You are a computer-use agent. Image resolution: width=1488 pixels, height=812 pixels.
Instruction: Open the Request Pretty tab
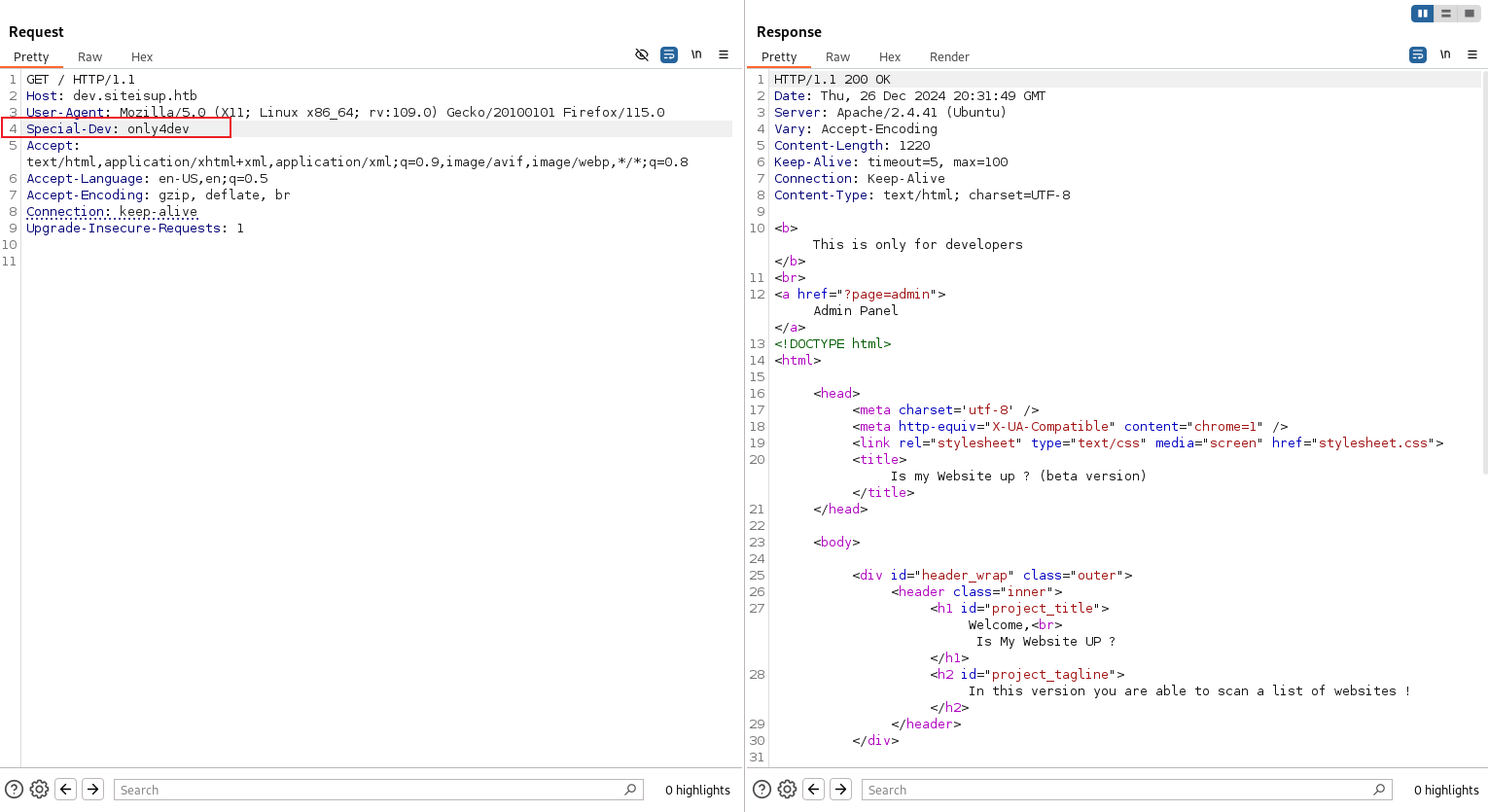[x=31, y=57]
